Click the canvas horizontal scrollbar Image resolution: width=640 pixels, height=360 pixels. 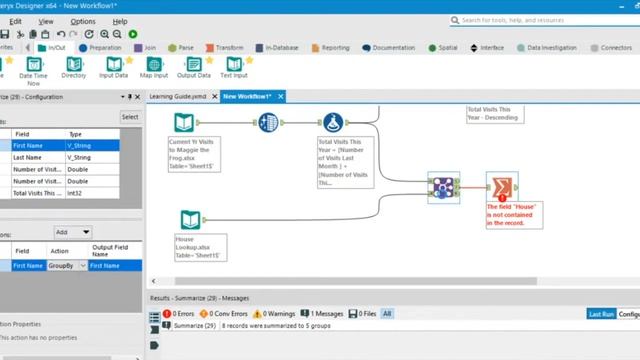coord(356,281)
